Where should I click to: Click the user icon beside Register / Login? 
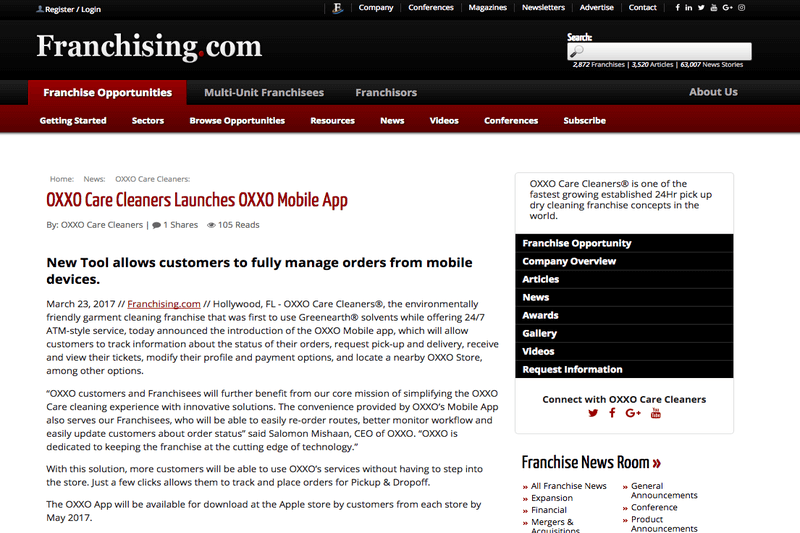40,9
